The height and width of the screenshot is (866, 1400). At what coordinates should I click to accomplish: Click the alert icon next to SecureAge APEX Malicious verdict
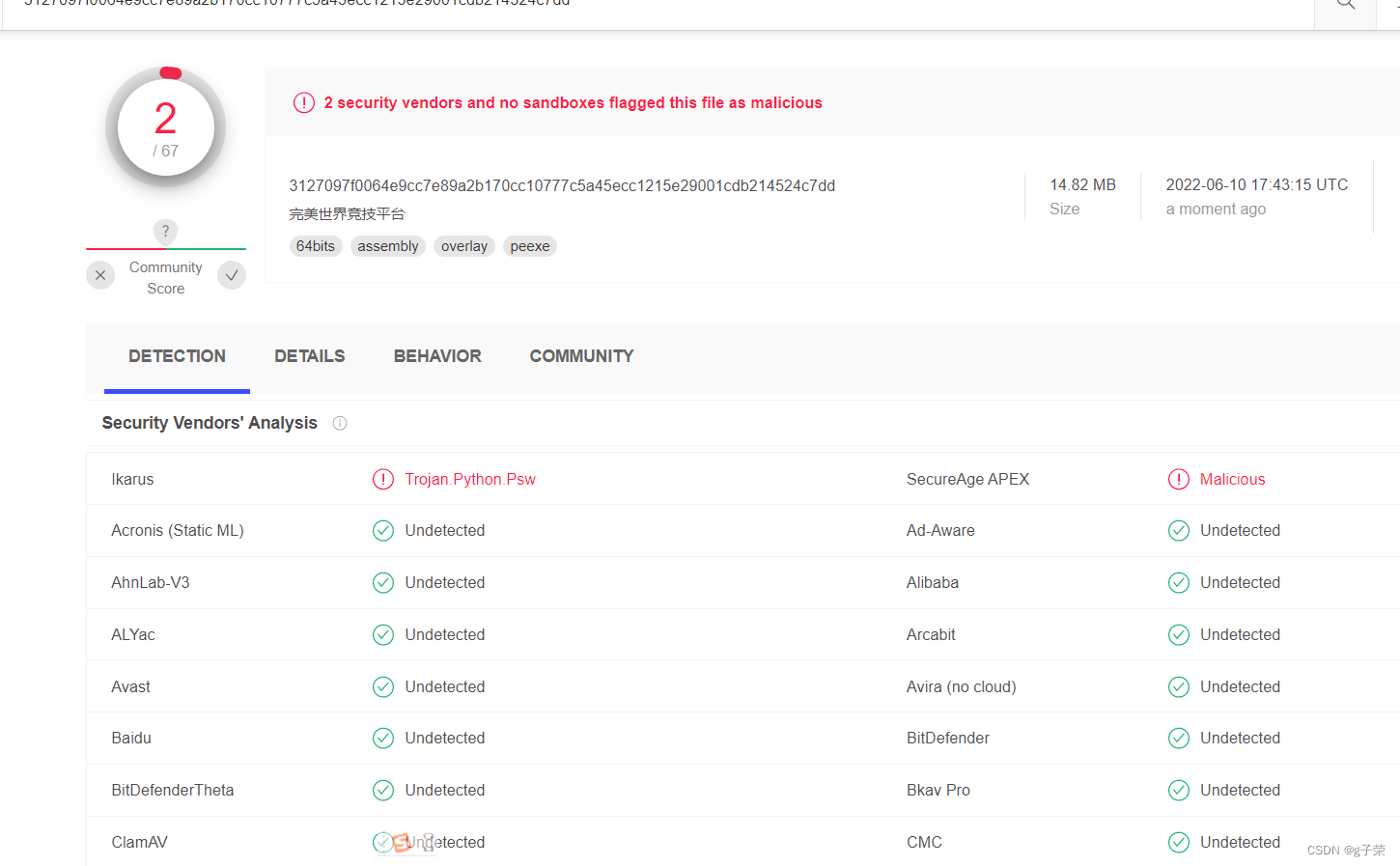click(1179, 478)
